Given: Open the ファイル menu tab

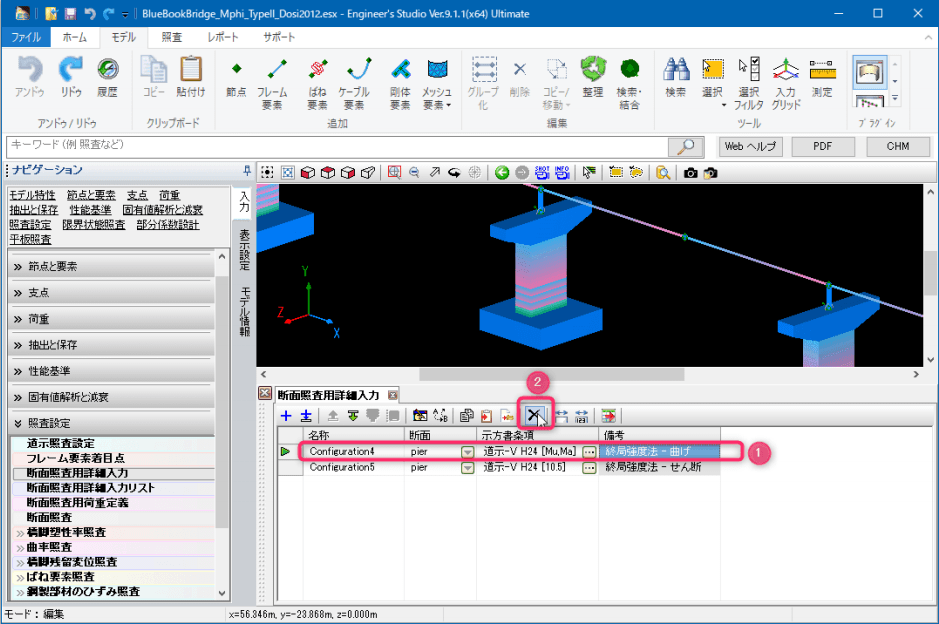Looking at the screenshot, I should point(25,36).
